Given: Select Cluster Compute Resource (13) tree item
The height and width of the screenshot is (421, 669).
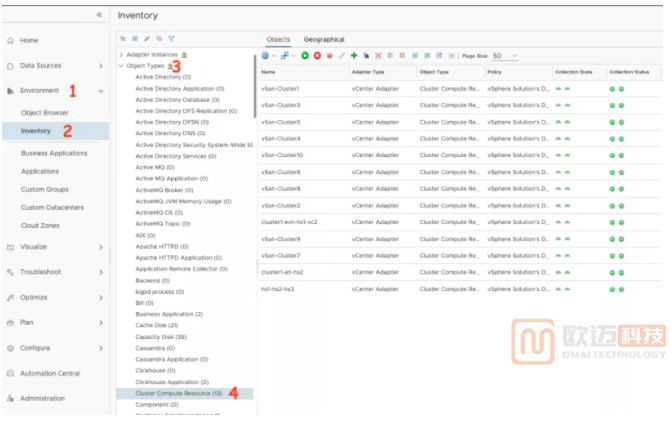Looking at the screenshot, I should [185, 394].
